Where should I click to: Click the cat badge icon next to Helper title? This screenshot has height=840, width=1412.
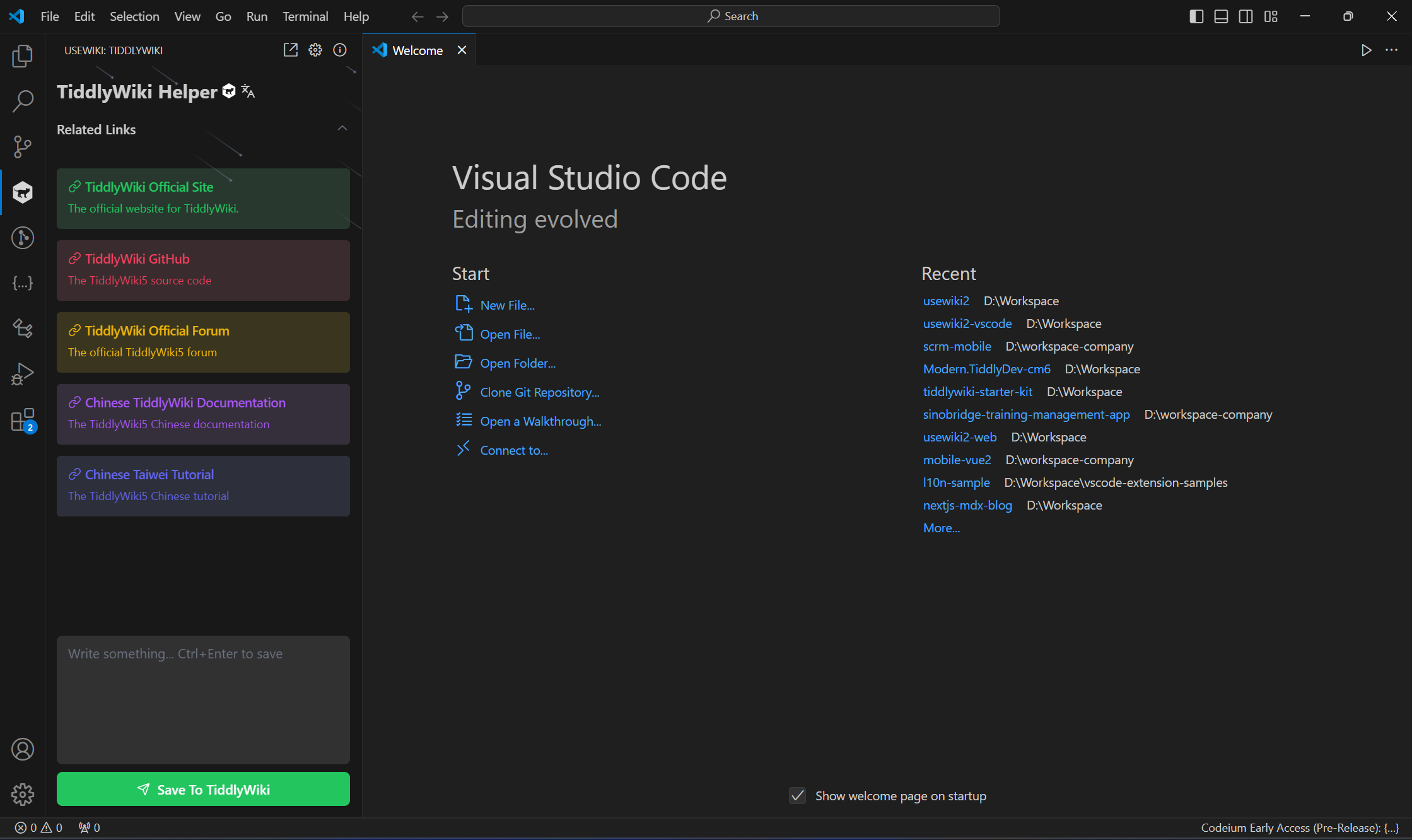pyautogui.click(x=229, y=91)
